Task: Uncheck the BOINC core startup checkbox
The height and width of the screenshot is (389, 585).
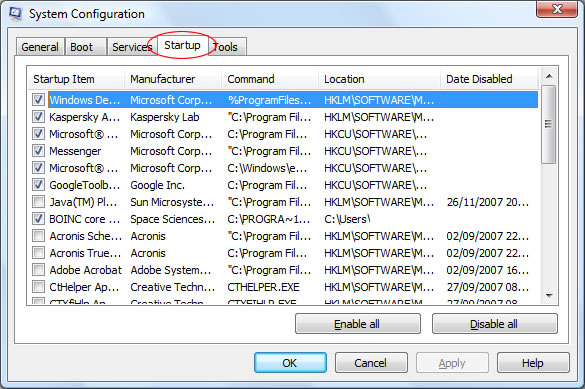Action: point(38,219)
